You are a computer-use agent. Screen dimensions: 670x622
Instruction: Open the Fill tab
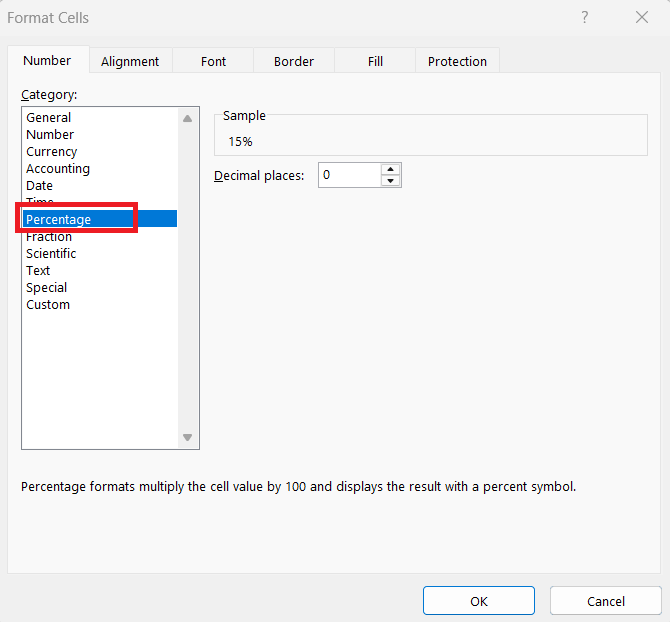tap(375, 61)
